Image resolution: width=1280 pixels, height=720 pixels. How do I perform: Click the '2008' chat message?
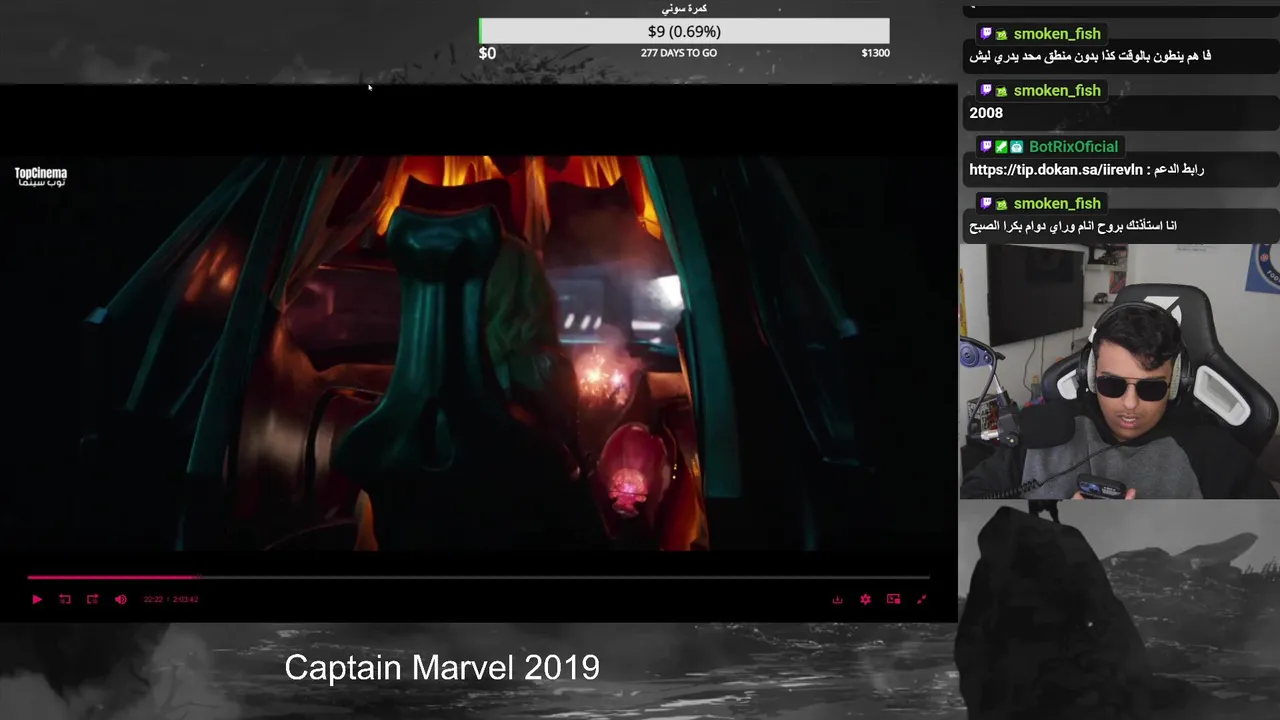click(986, 113)
